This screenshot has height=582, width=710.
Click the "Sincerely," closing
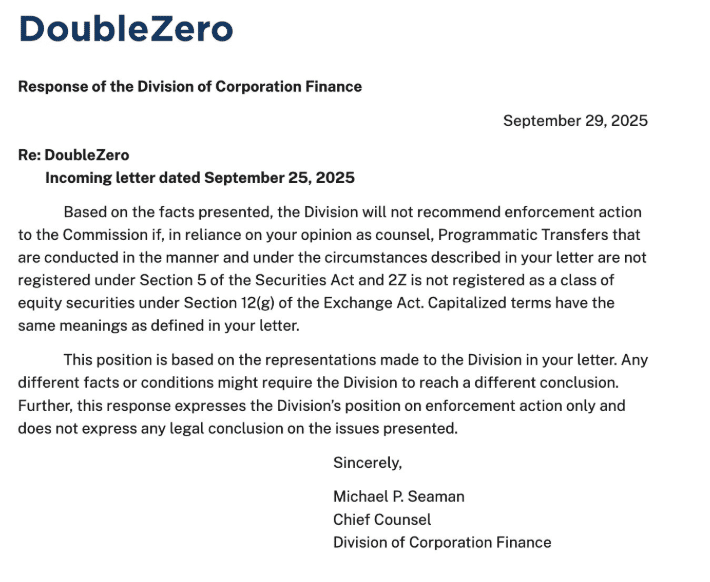pos(367,463)
